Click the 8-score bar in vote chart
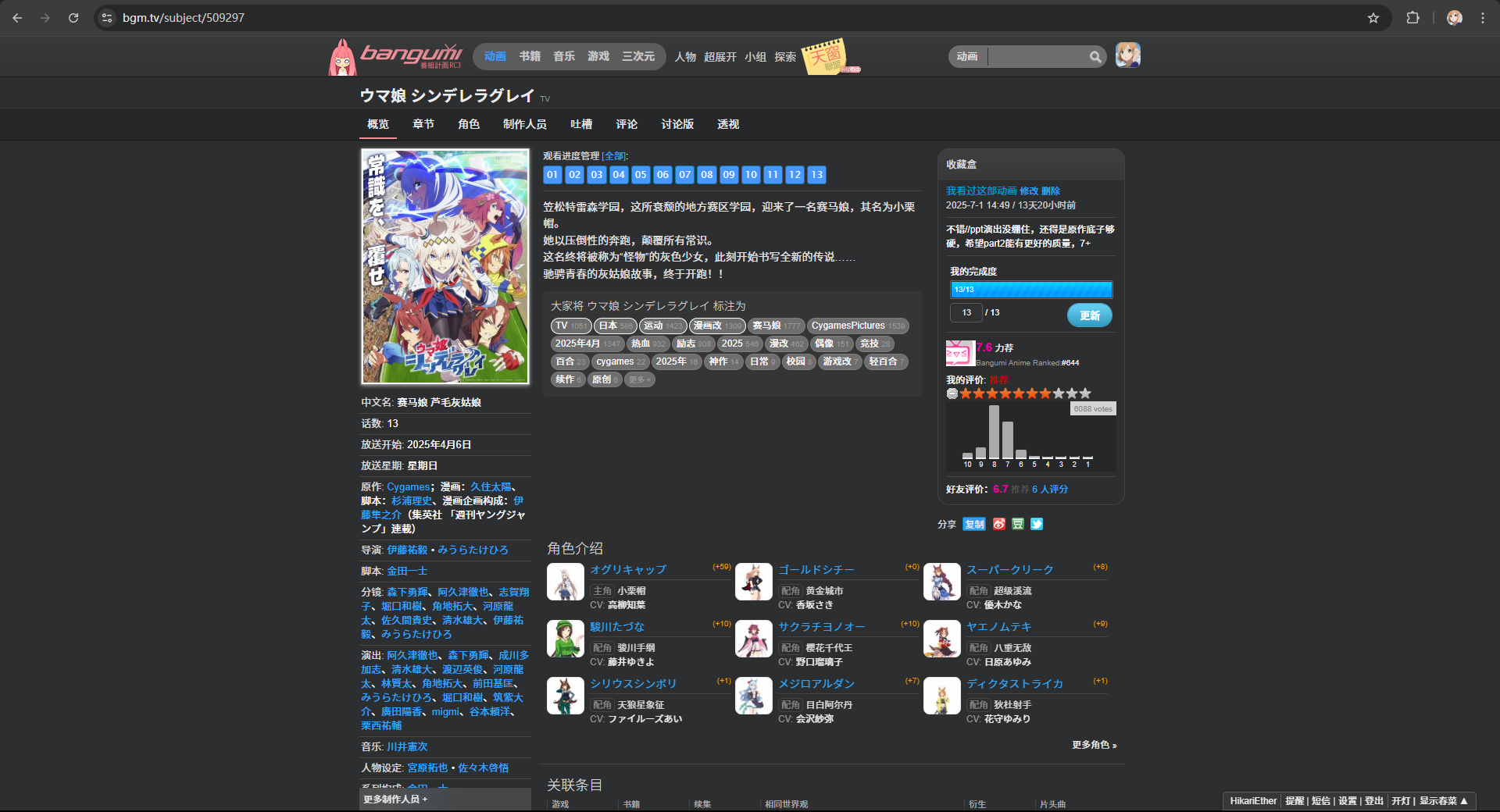This screenshot has width=1500, height=812. click(994, 432)
